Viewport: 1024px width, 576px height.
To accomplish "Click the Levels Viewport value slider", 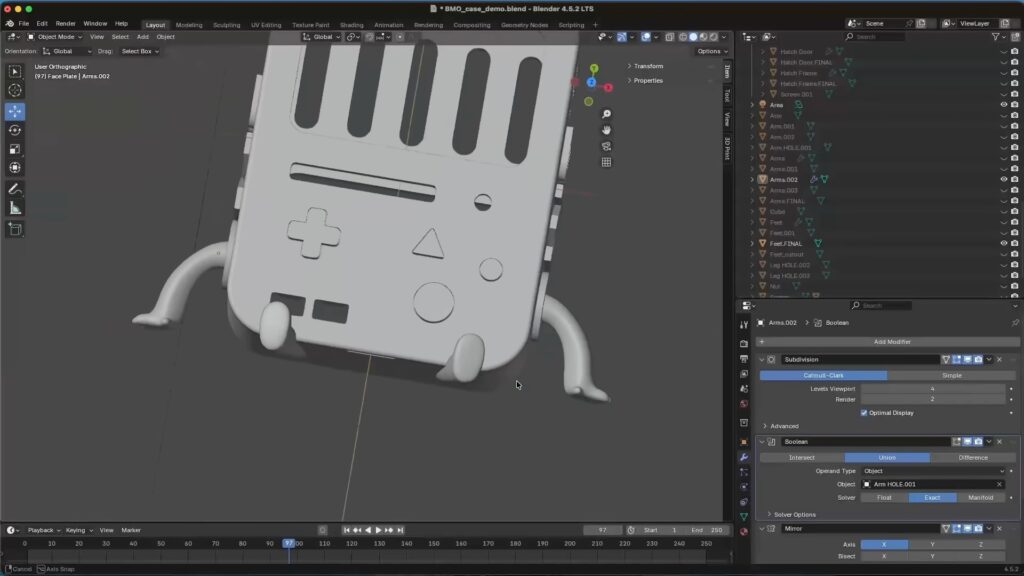I will point(933,388).
